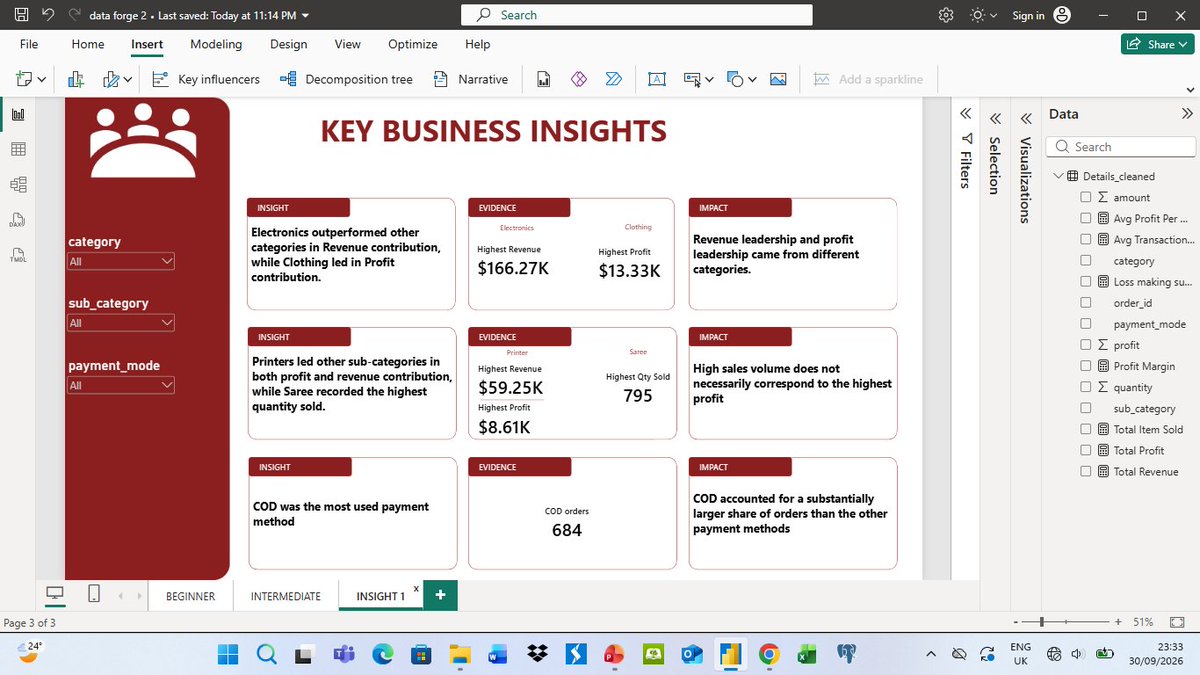Image resolution: width=1200 pixels, height=675 pixels.
Task: Click the zoom out minus button
Action: (1016, 622)
